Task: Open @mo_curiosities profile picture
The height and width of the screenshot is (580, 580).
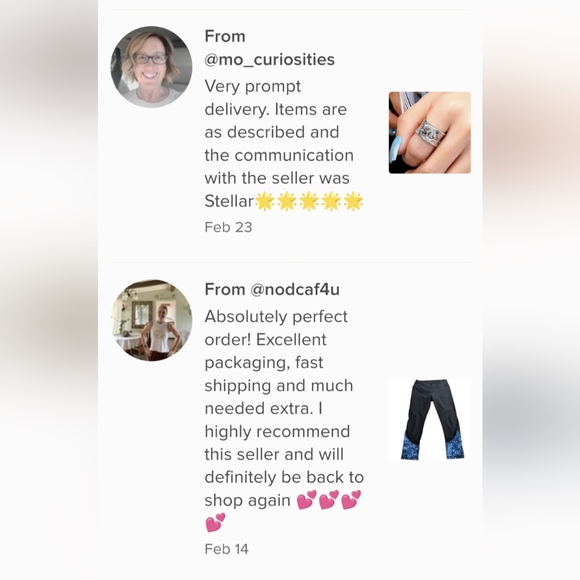Action: [x=151, y=67]
